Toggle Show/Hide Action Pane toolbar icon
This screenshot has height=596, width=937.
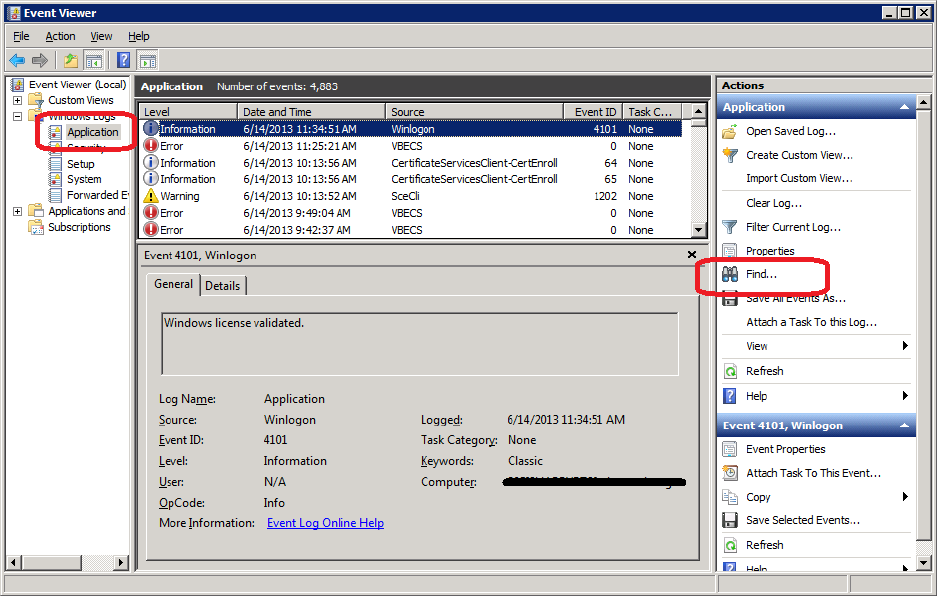click(x=147, y=61)
